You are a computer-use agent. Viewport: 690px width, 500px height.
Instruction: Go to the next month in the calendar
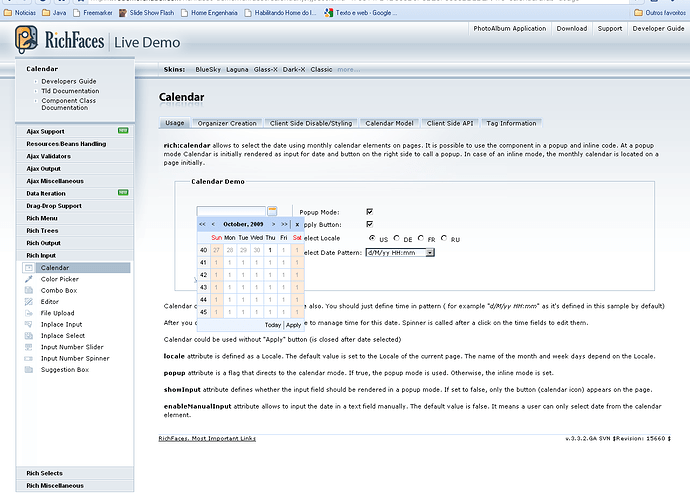click(x=273, y=224)
